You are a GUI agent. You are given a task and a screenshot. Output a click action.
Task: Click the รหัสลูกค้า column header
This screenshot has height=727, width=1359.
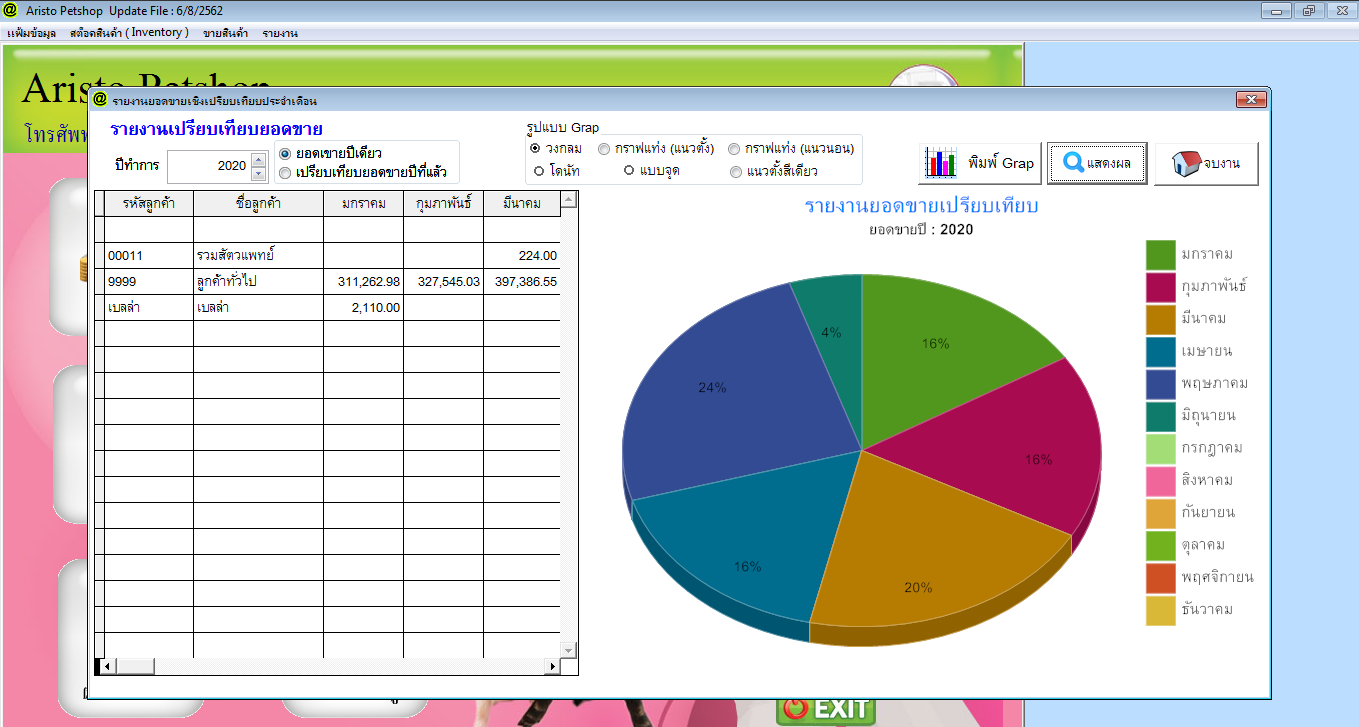point(148,204)
